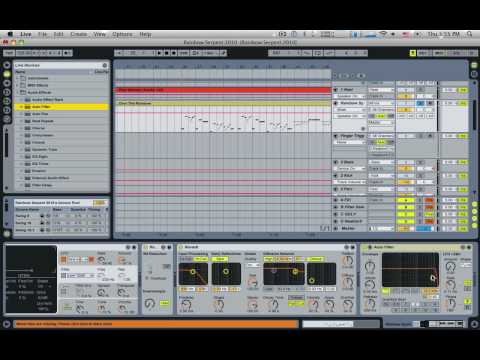Open the Live Devices browser icon

tap(7, 74)
